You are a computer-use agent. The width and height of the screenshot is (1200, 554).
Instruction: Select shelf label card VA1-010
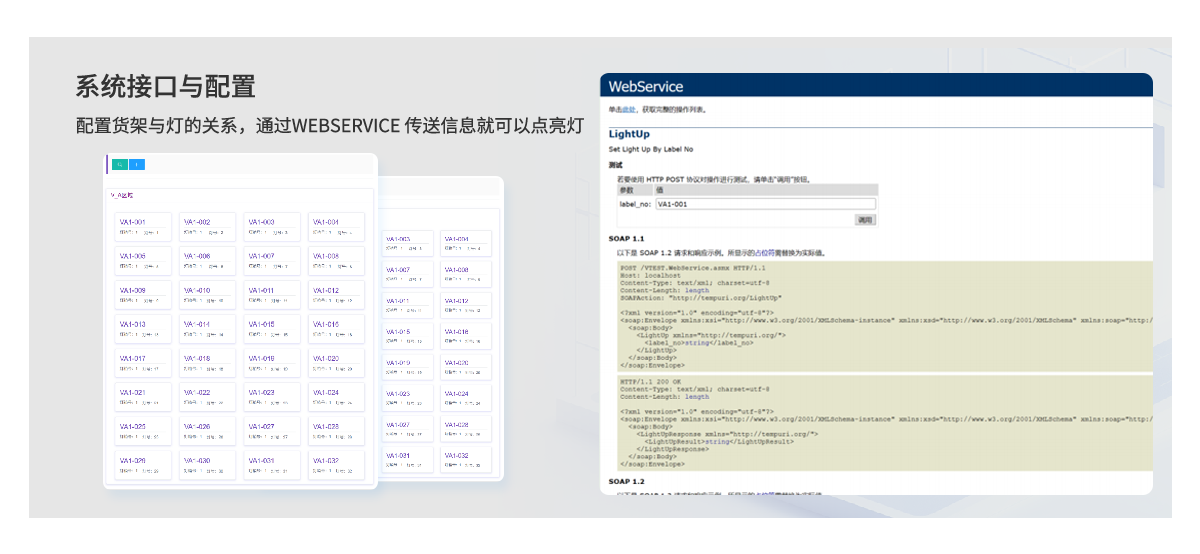(207, 295)
